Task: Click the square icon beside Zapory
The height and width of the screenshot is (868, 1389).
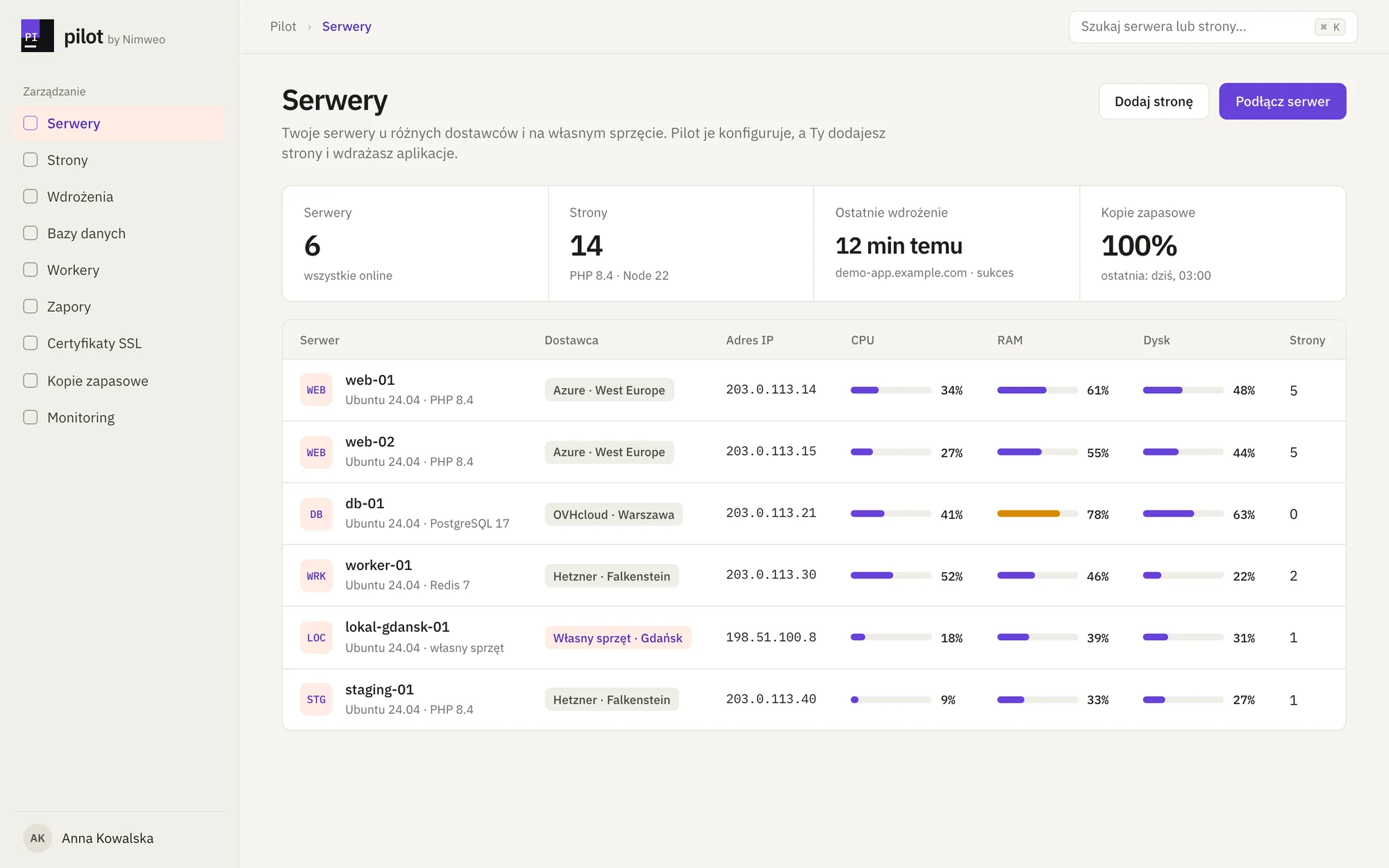Action: click(x=31, y=306)
